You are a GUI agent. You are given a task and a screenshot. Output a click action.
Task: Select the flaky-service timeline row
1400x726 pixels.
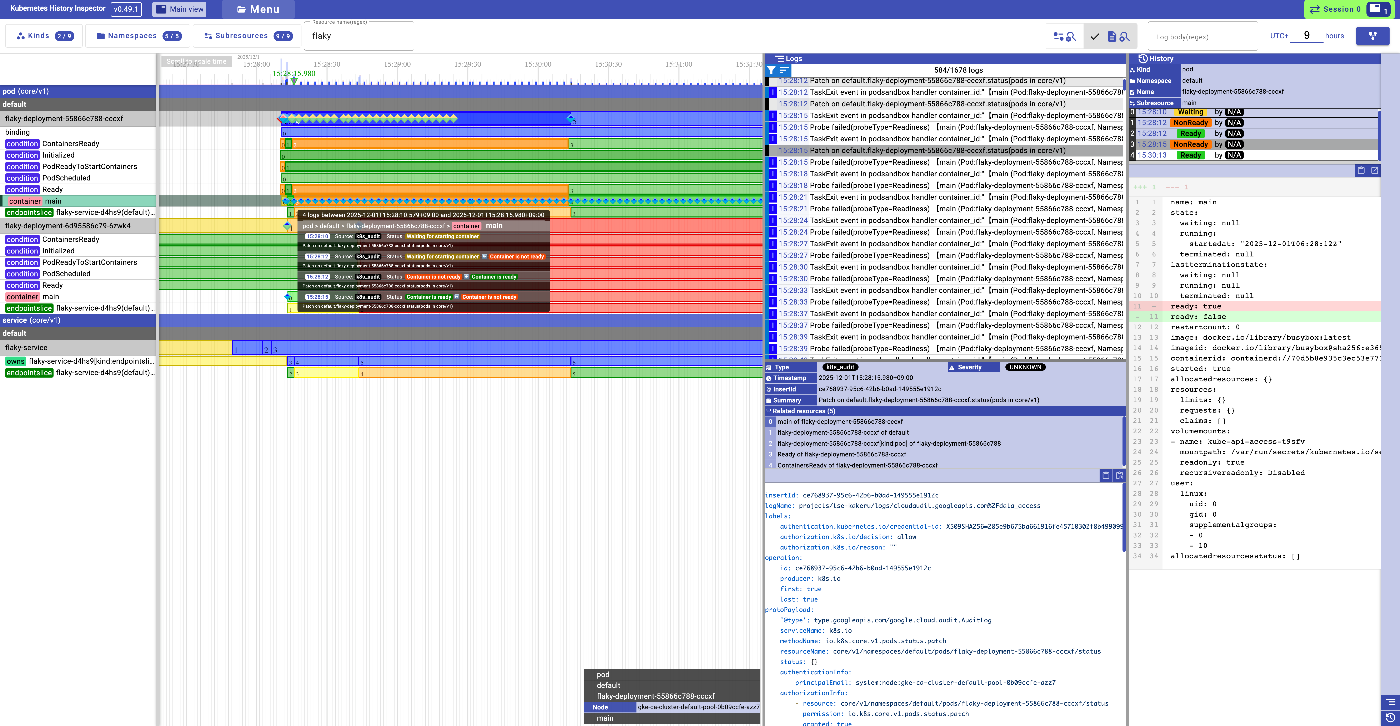[x=78, y=347]
